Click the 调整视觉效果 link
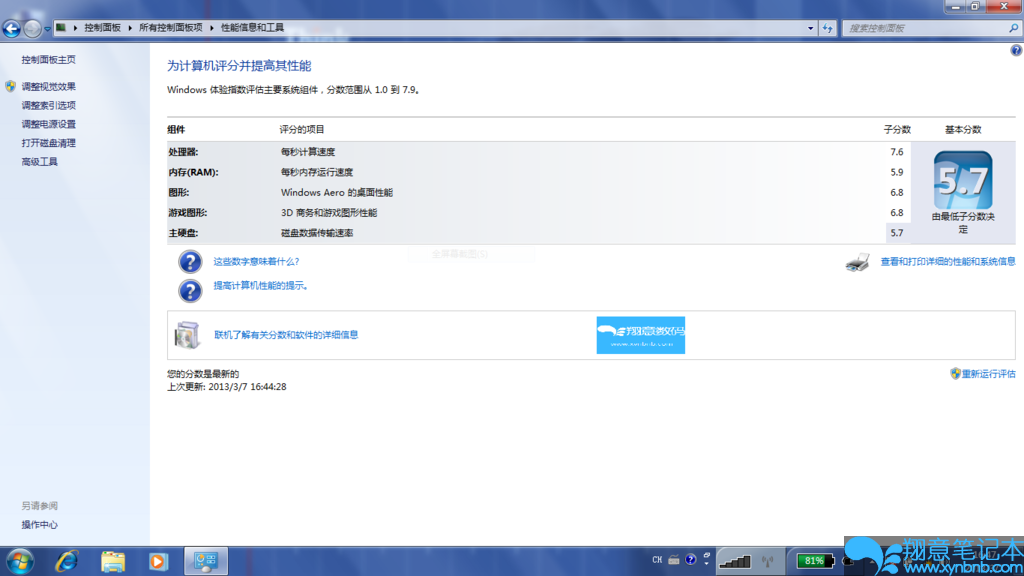Image resolution: width=1024 pixels, height=576 pixels. coord(48,87)
